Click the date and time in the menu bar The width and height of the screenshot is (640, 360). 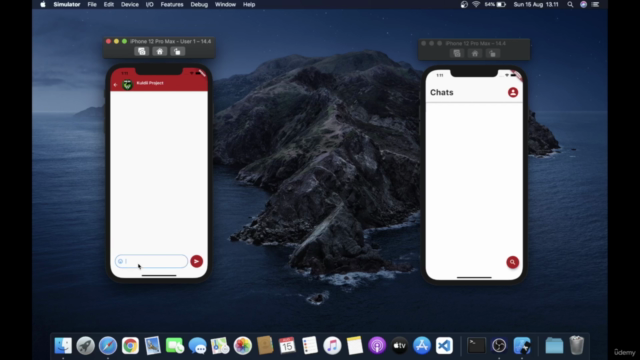click(536, 4)
